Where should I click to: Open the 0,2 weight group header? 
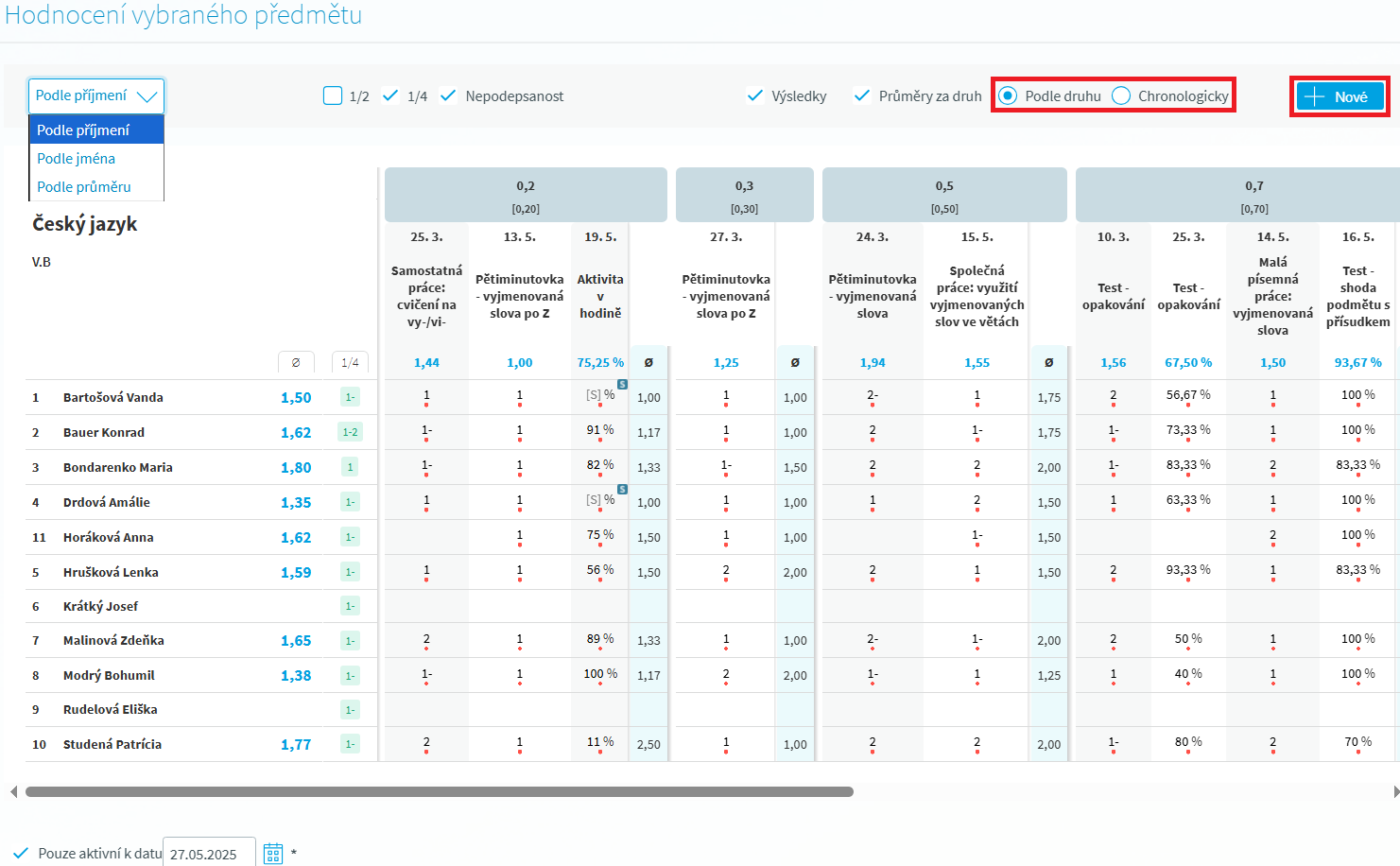[526, 195]
